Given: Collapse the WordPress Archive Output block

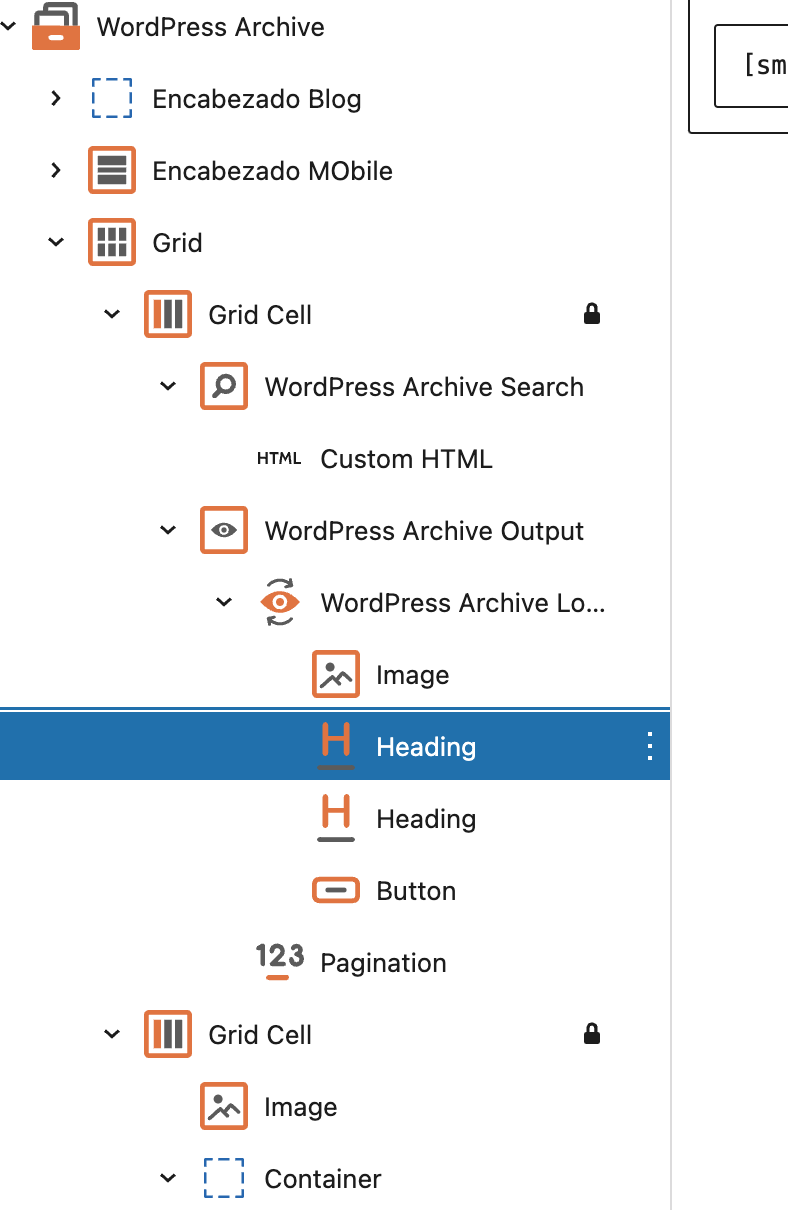Looking at the screenshot, I should click(x=168, y=531).
